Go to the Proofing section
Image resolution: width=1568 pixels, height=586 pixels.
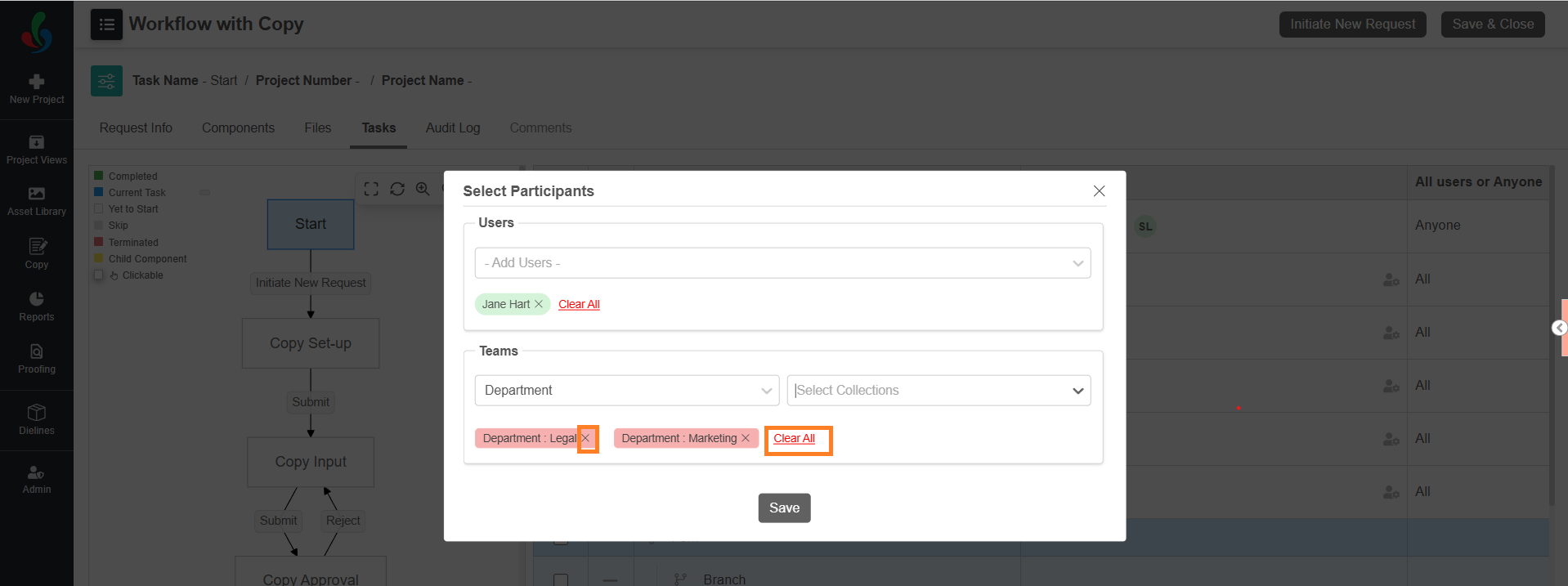[x=37, y=359]
